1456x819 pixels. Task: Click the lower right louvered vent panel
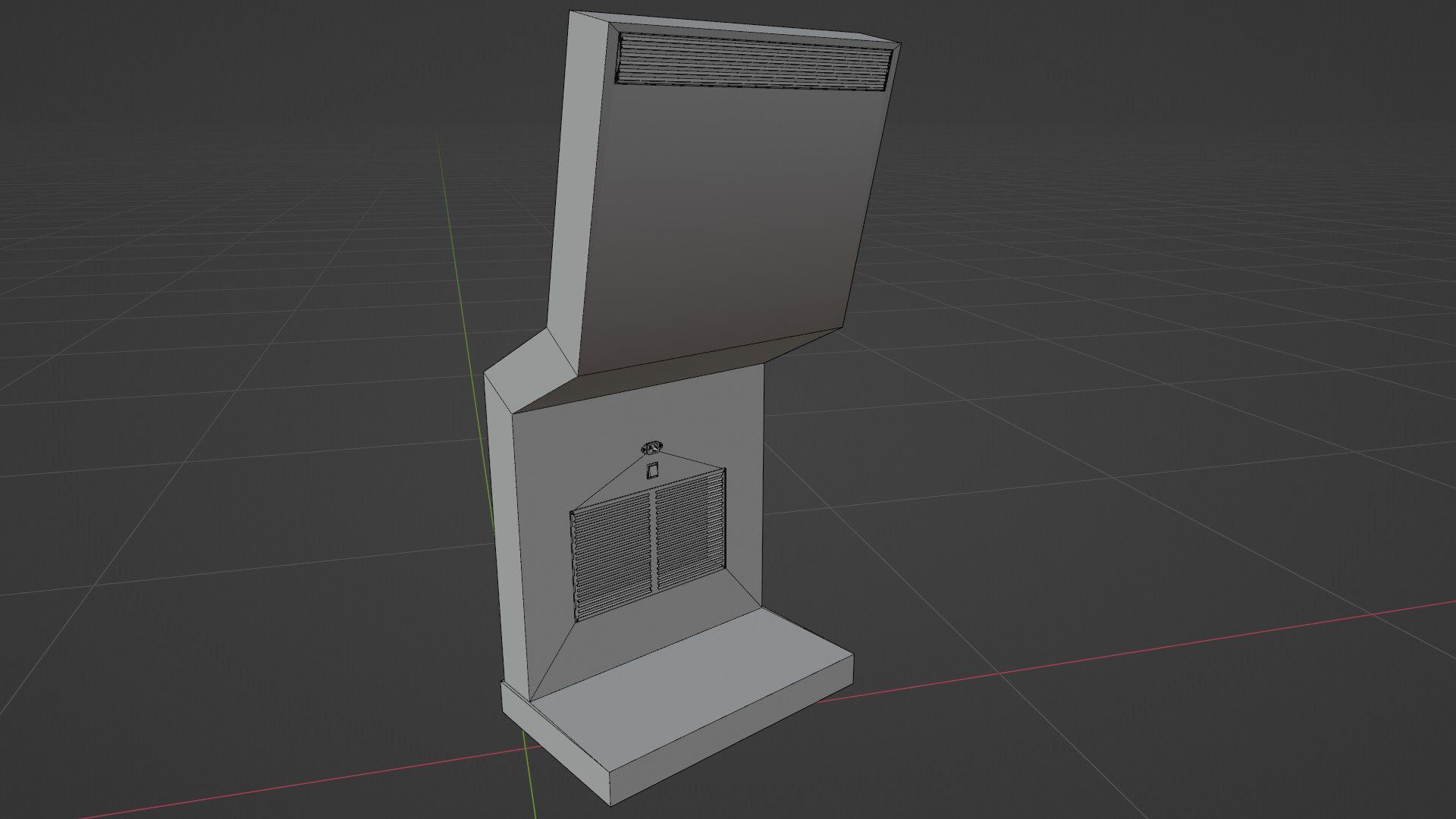click(691, 529)
